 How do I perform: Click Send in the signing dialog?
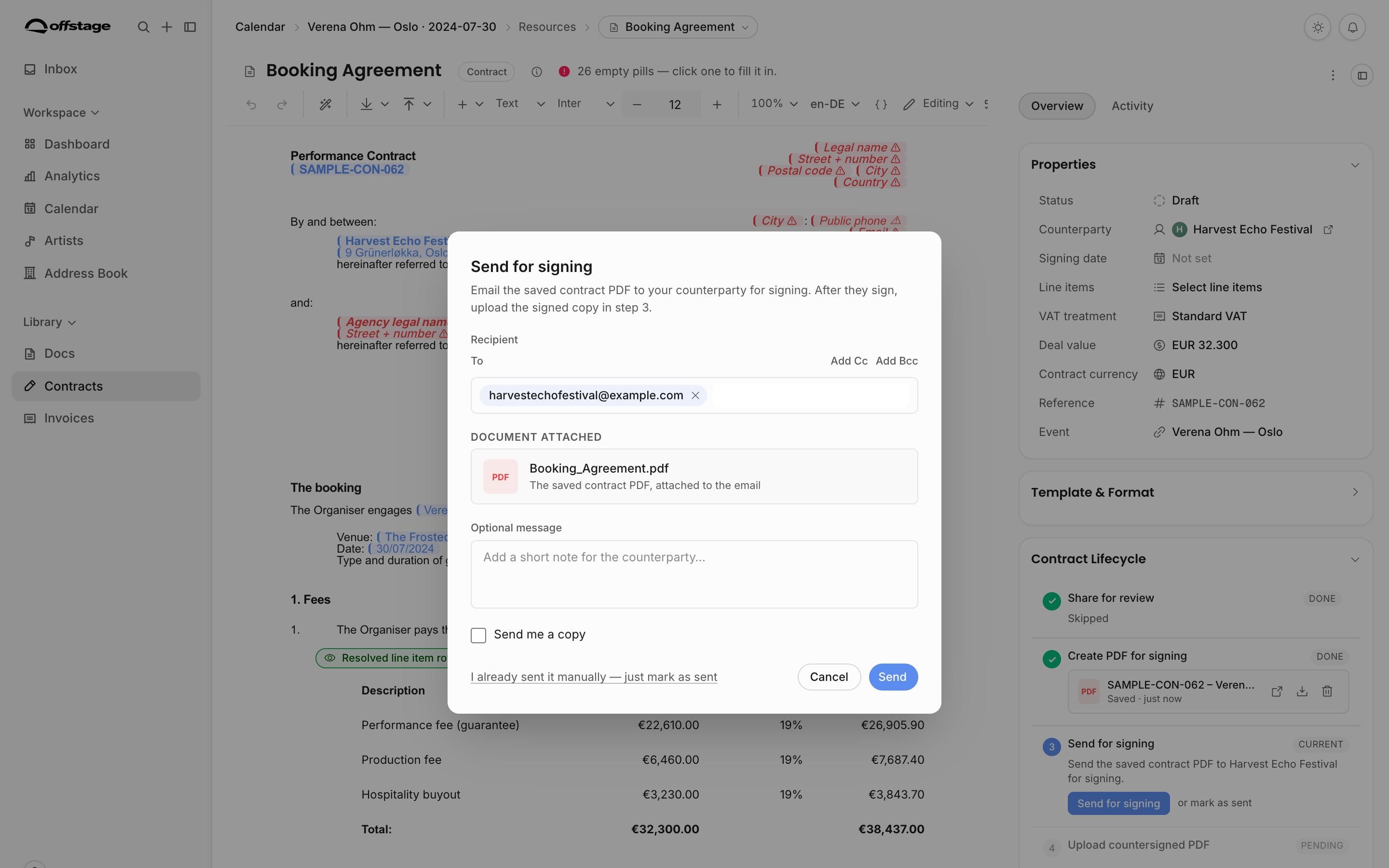(893, 677)
